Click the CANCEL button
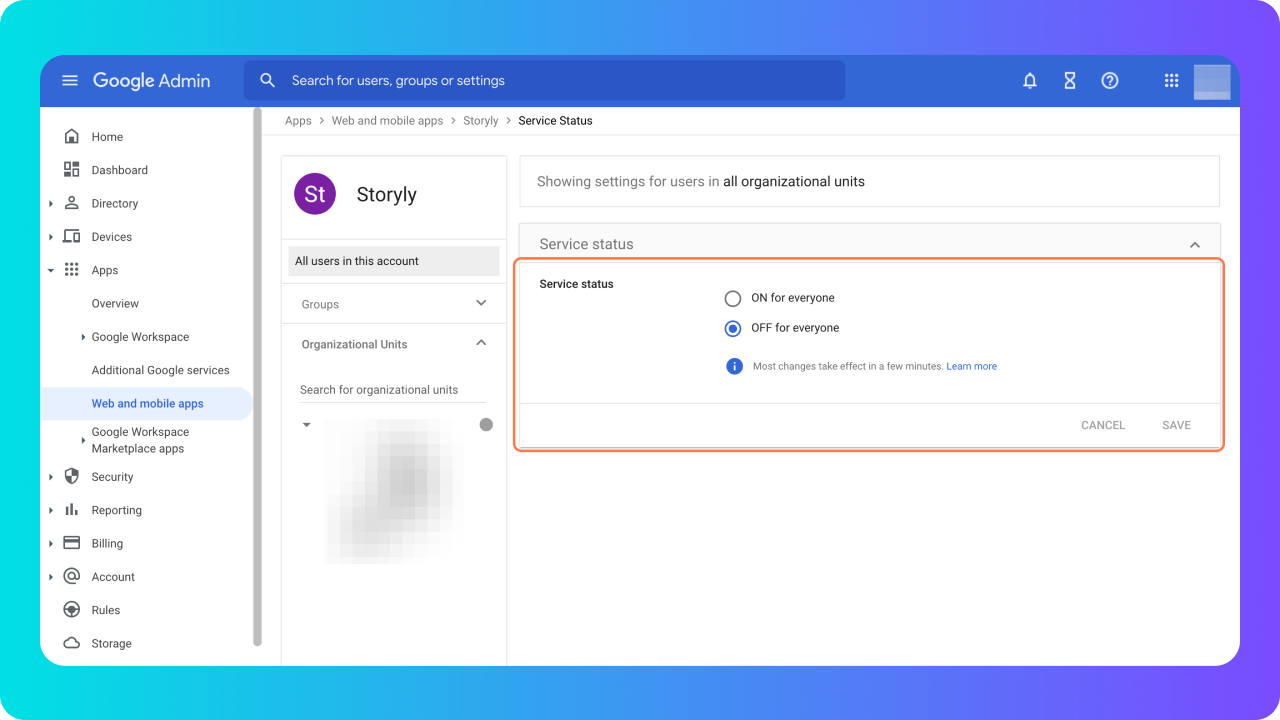 [1103, 425]
